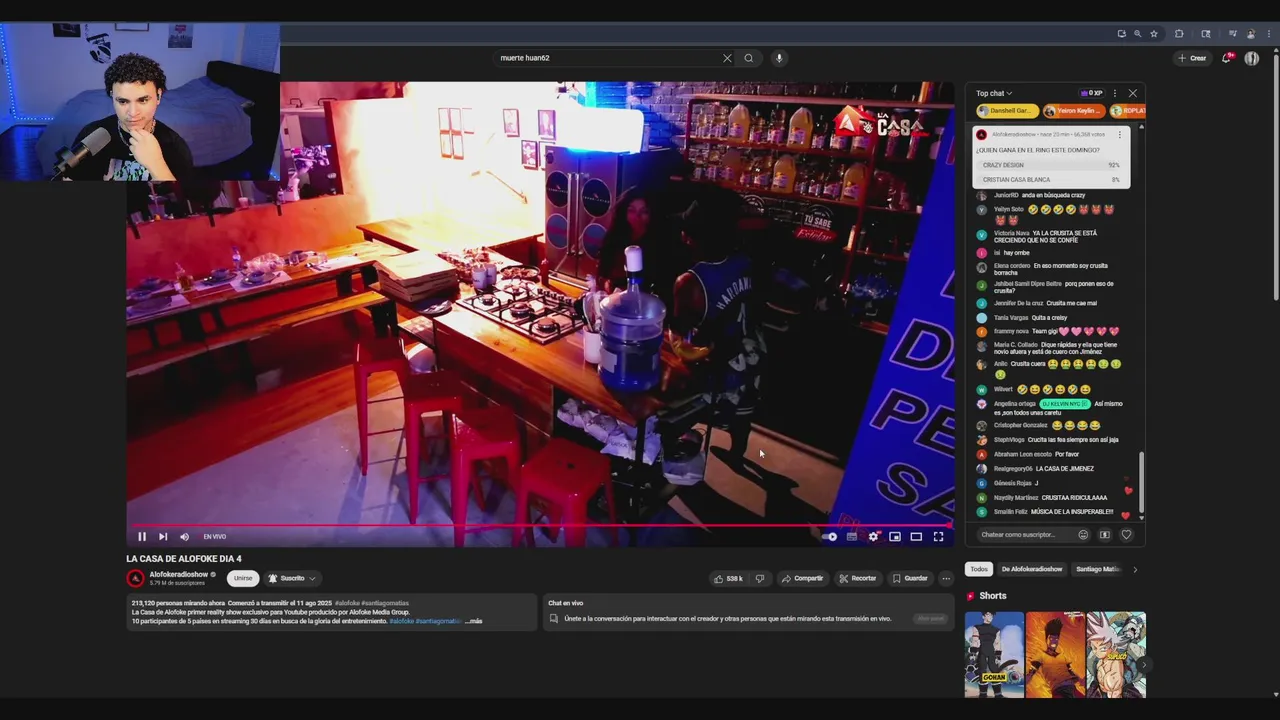The width and height of the screenshot is (1280, 720).
Task: Select Yeiron Keylin super chat chip
Action: [1075, 111]
